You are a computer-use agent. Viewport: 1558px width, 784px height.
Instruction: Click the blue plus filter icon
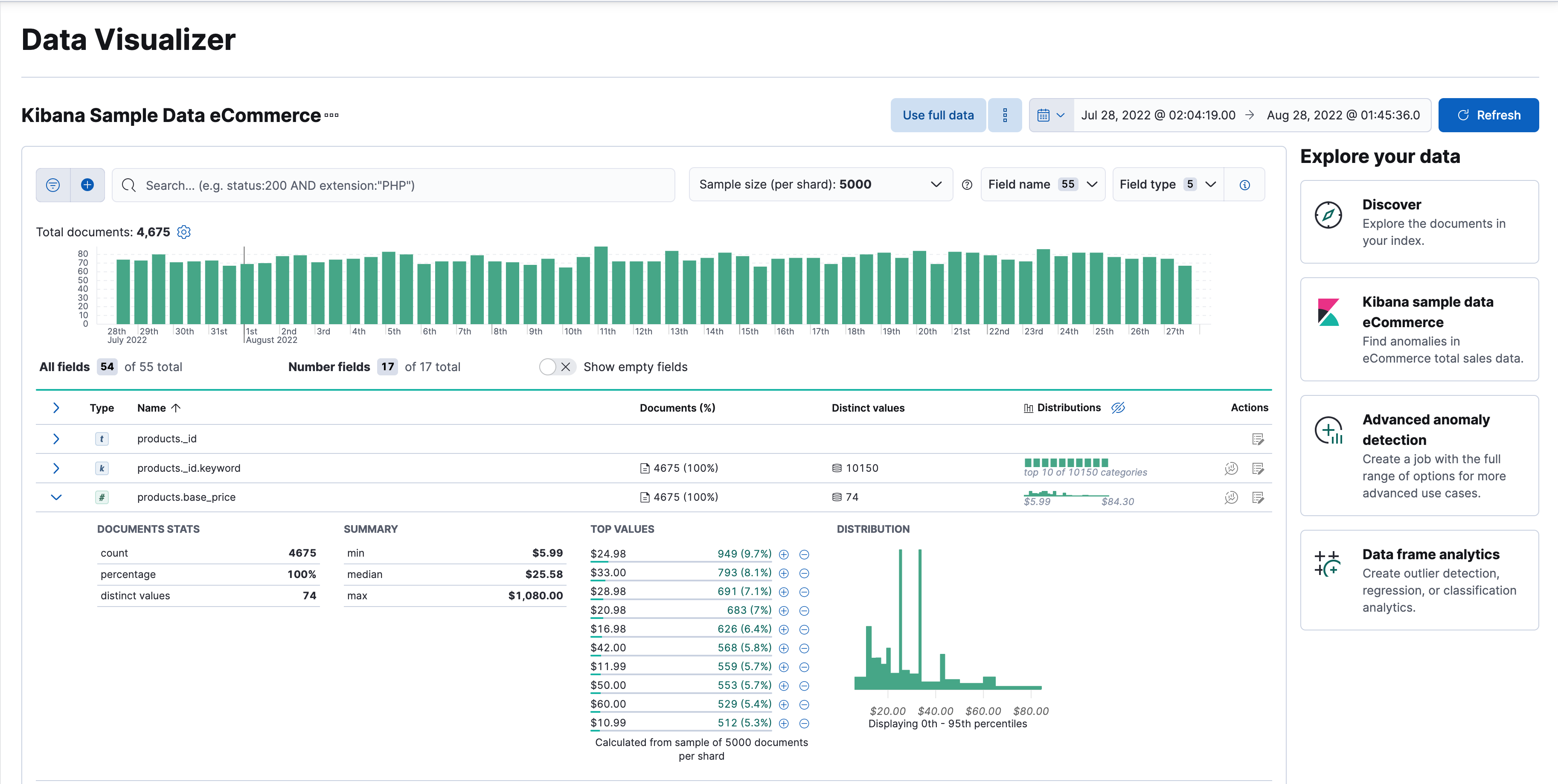[88, 185]
